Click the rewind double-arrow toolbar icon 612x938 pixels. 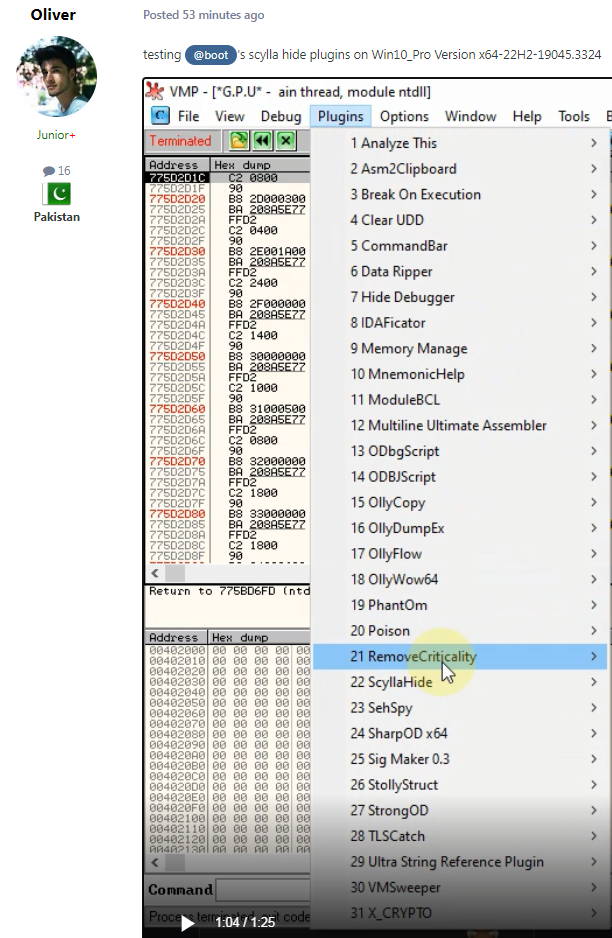(x=262, y=141)
